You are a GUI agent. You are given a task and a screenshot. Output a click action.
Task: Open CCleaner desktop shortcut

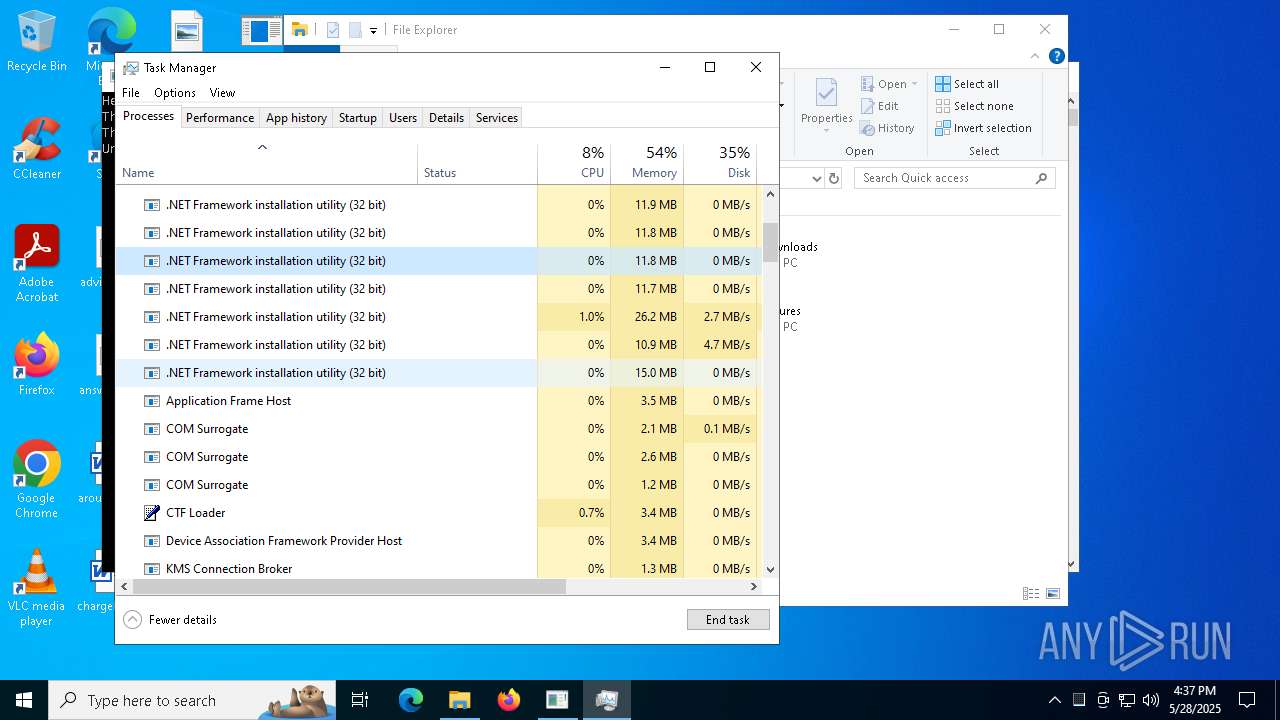point(36,148)
